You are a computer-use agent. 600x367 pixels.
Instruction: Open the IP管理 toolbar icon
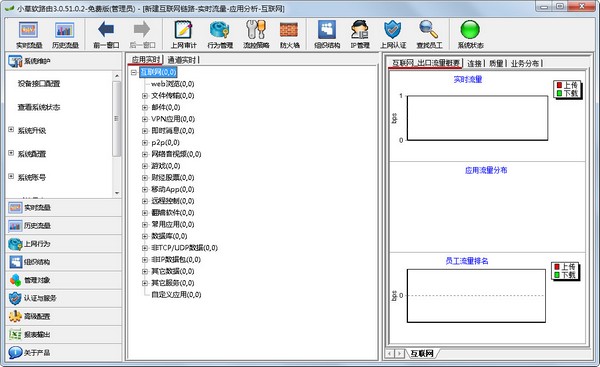360,35
